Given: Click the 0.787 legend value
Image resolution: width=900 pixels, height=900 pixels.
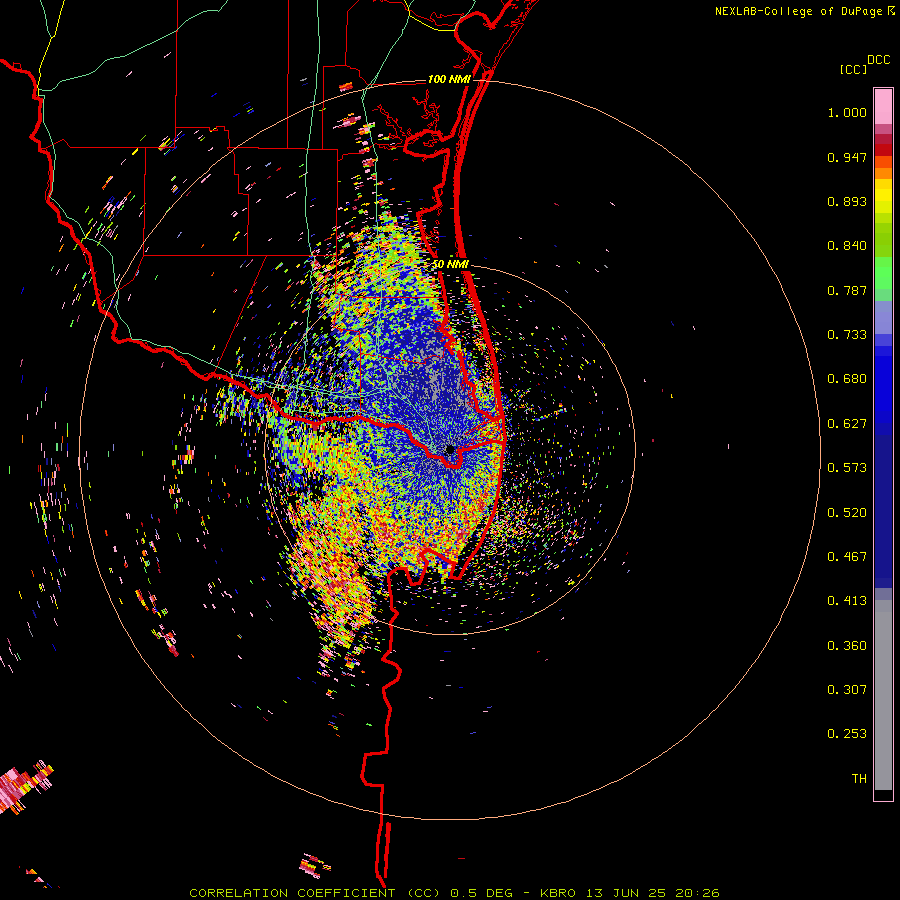Looking at the screenshot, I should [847, 290].
